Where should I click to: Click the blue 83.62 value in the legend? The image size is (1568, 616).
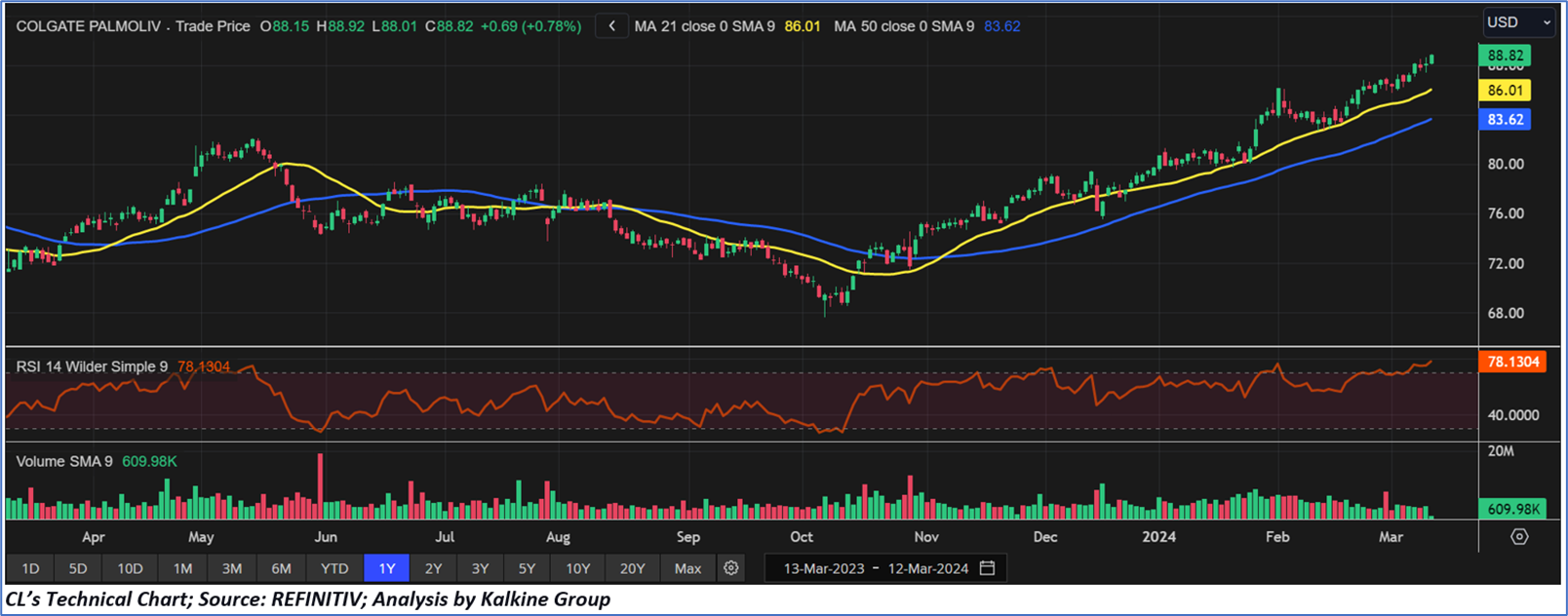(1002, 26)
